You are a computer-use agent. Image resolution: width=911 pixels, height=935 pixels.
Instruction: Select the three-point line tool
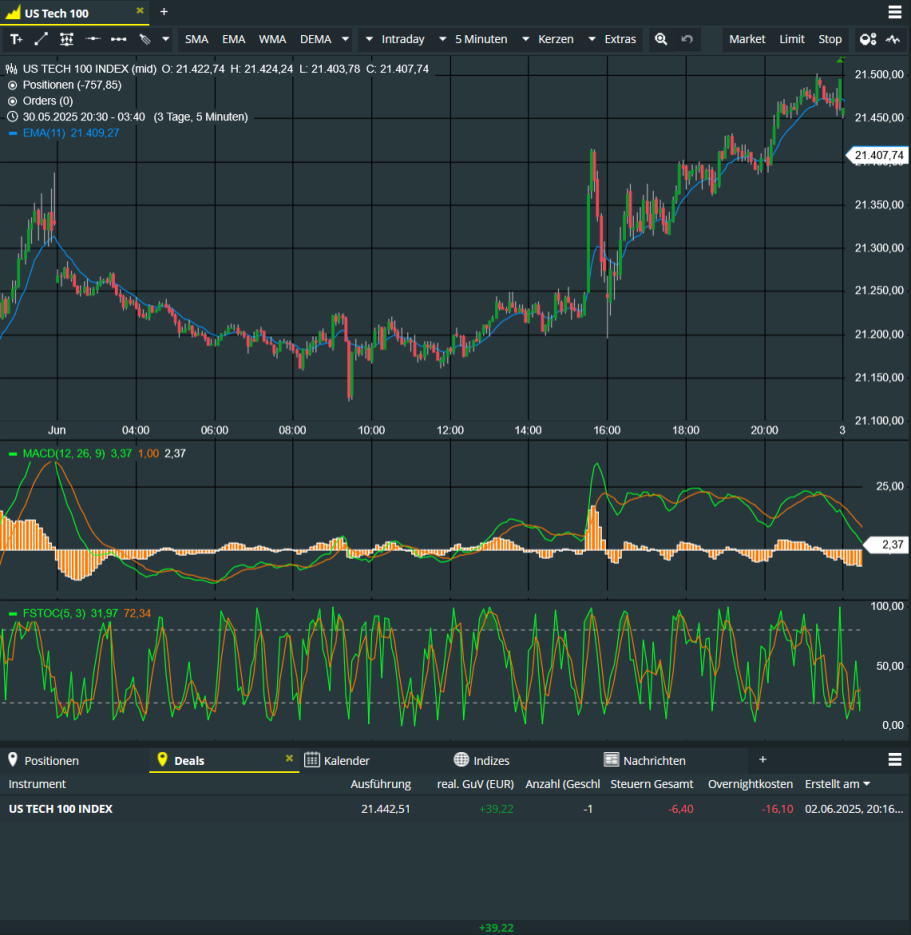[x=118, y=39]
